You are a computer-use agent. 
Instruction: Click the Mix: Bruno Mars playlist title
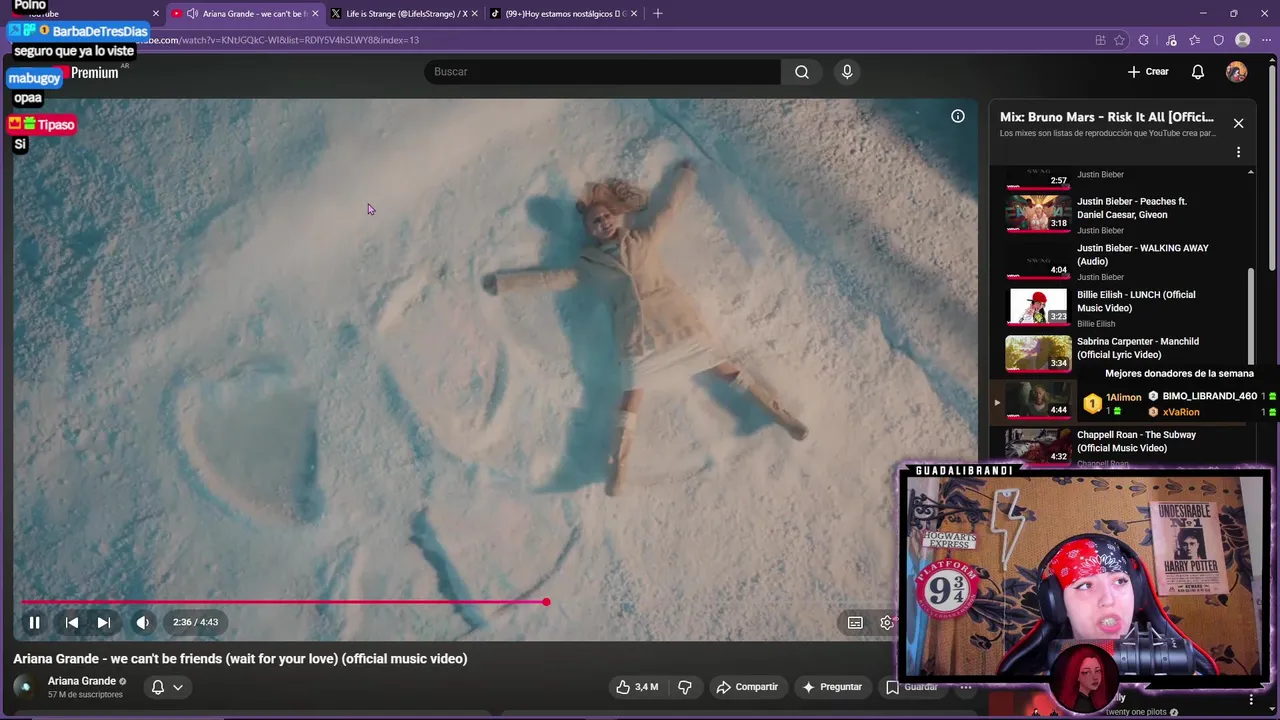[1107, 117]
